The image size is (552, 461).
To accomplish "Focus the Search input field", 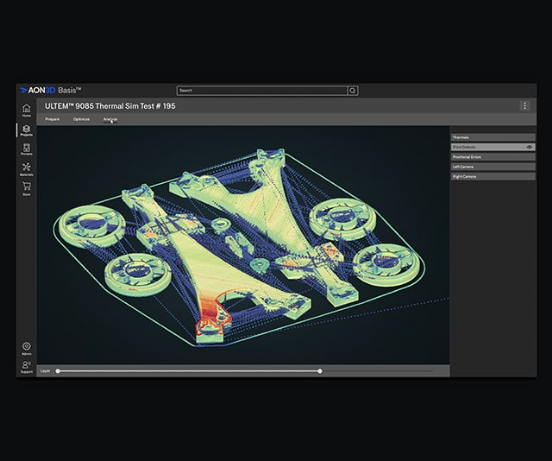I will tap(262, 91).
